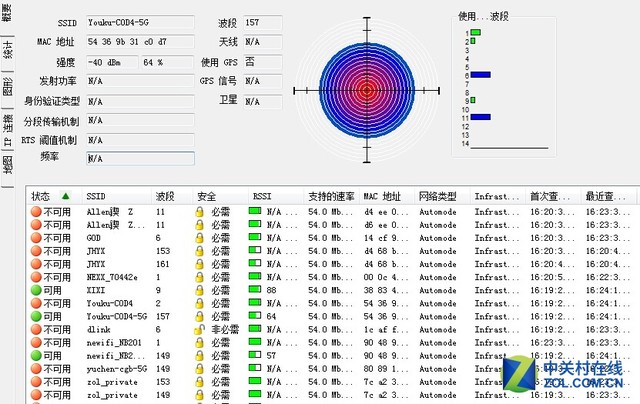The image size is (640, 404).
Task: Click channel value 161 in JHYX row
Action: click(x=162, y=264)
